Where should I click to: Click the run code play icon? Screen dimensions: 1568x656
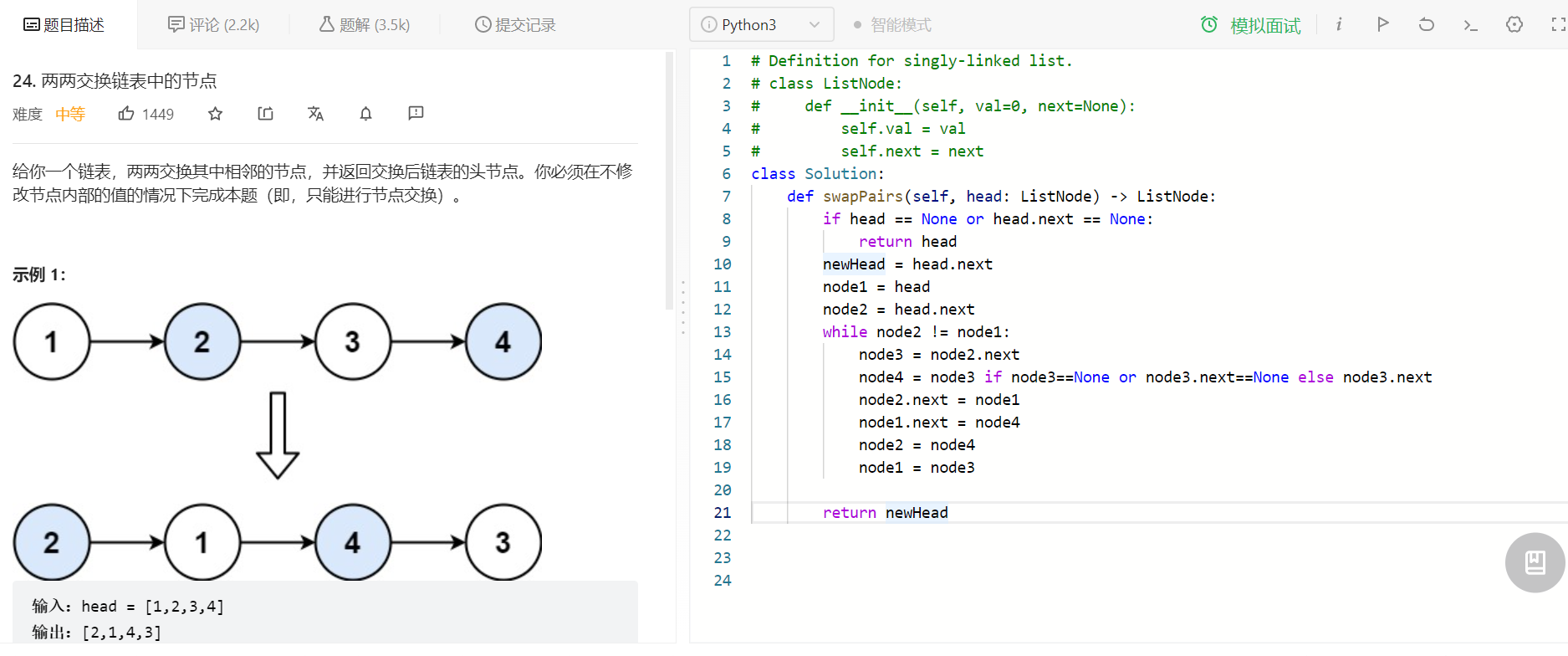click(x=1382, y=24)
